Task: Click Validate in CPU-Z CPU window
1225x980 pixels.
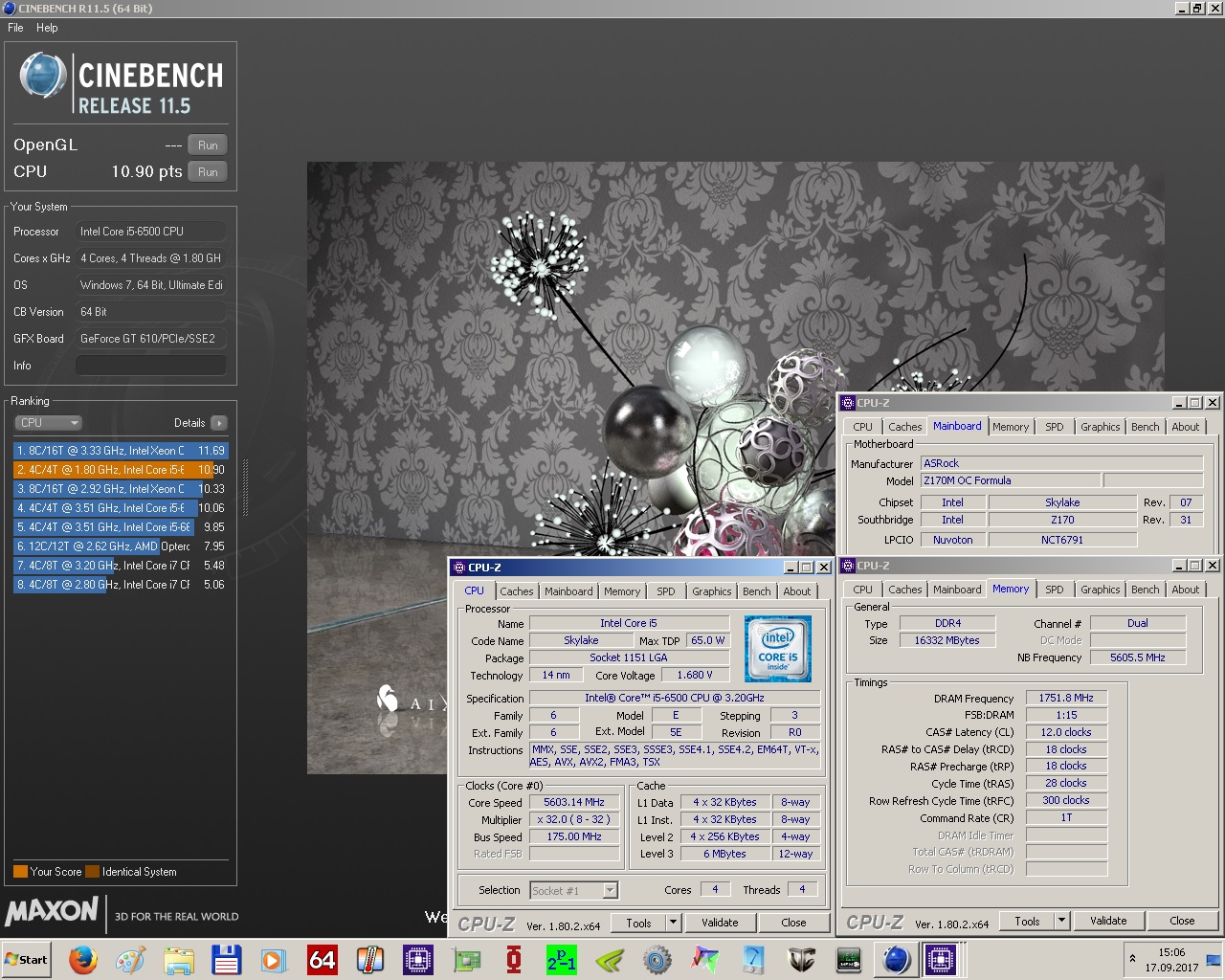Action: point(720,923)
